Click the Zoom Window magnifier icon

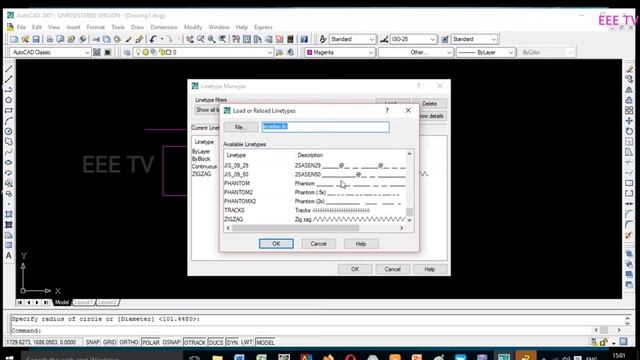tap(211, 39)
